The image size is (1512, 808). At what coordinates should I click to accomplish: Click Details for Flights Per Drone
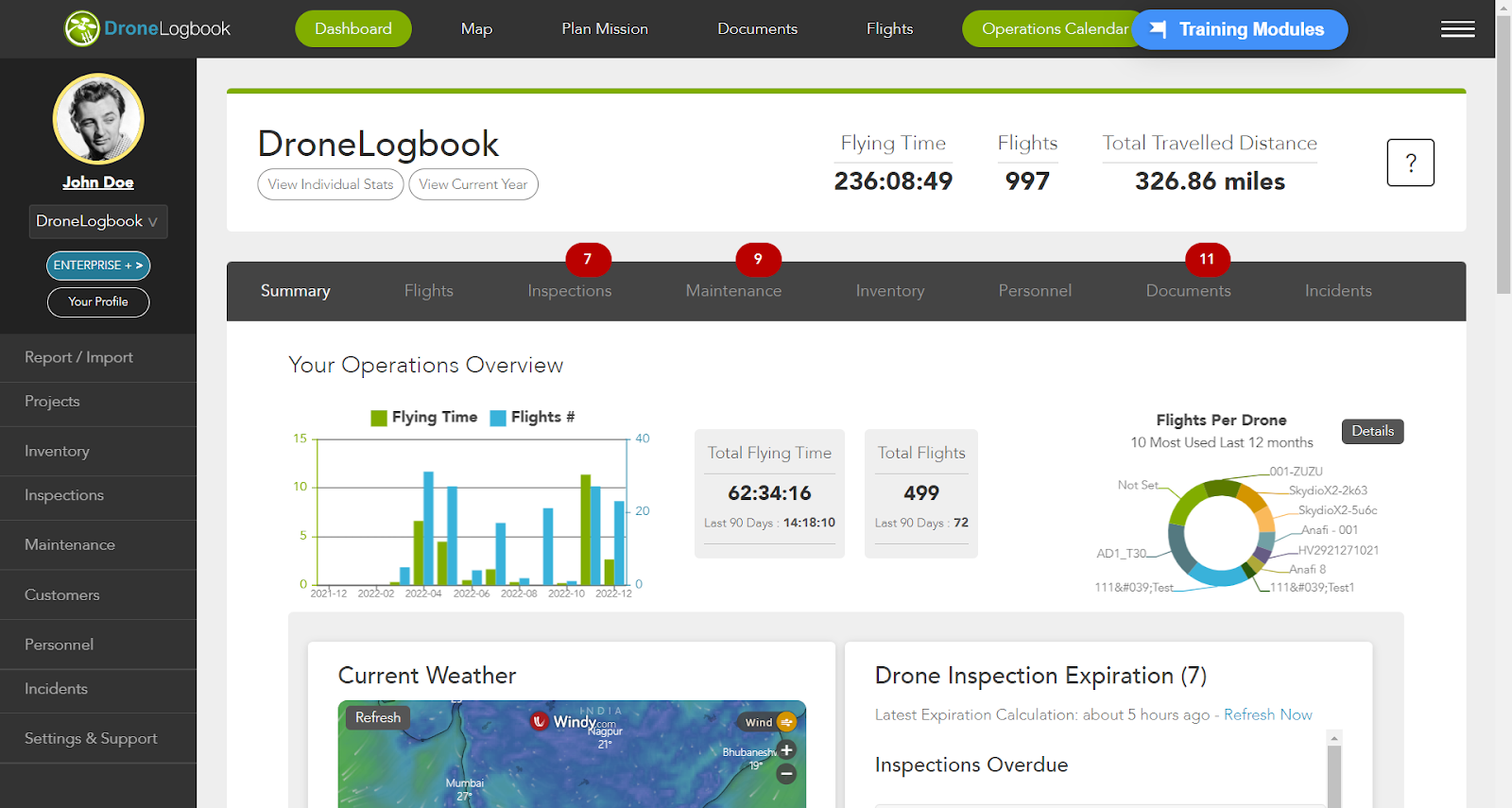click(1372, 431)
